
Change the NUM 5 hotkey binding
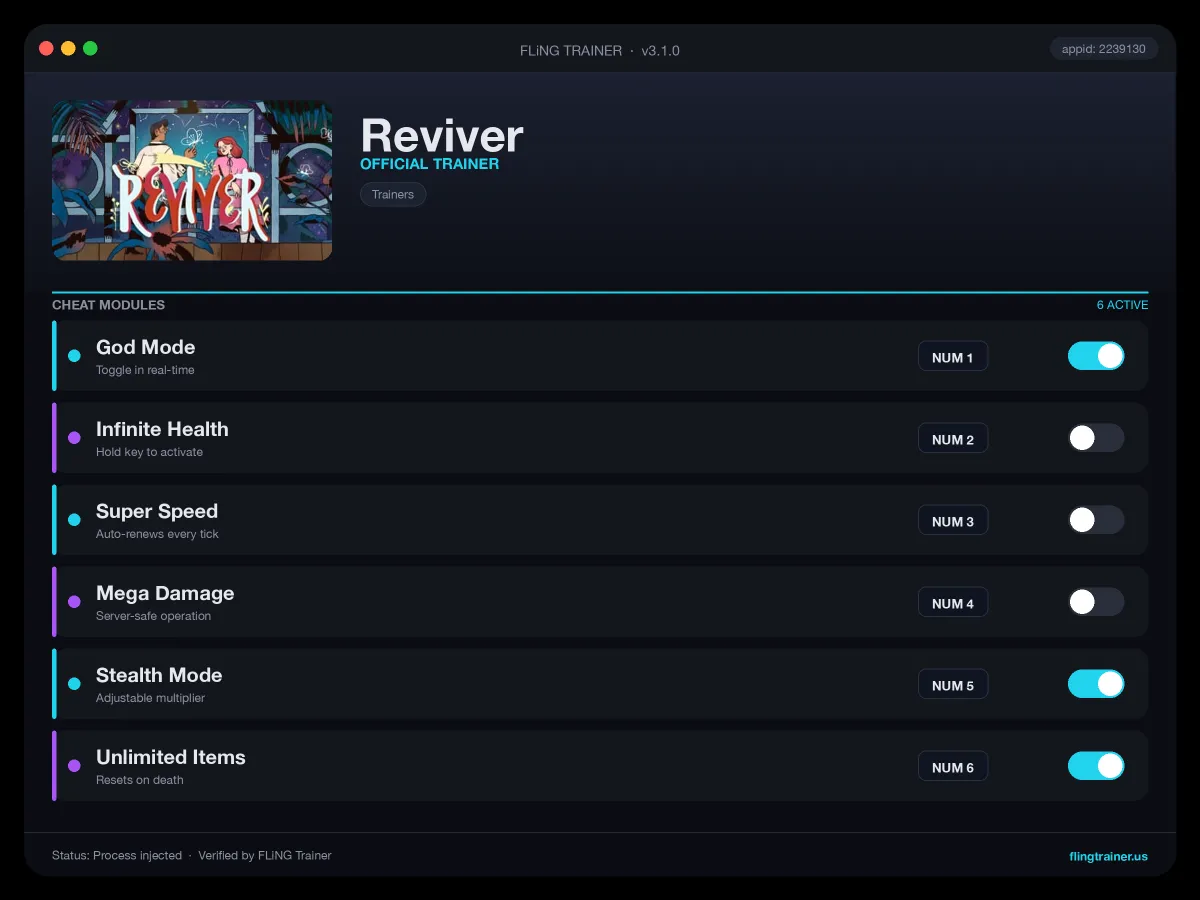[x=953, y=685]
